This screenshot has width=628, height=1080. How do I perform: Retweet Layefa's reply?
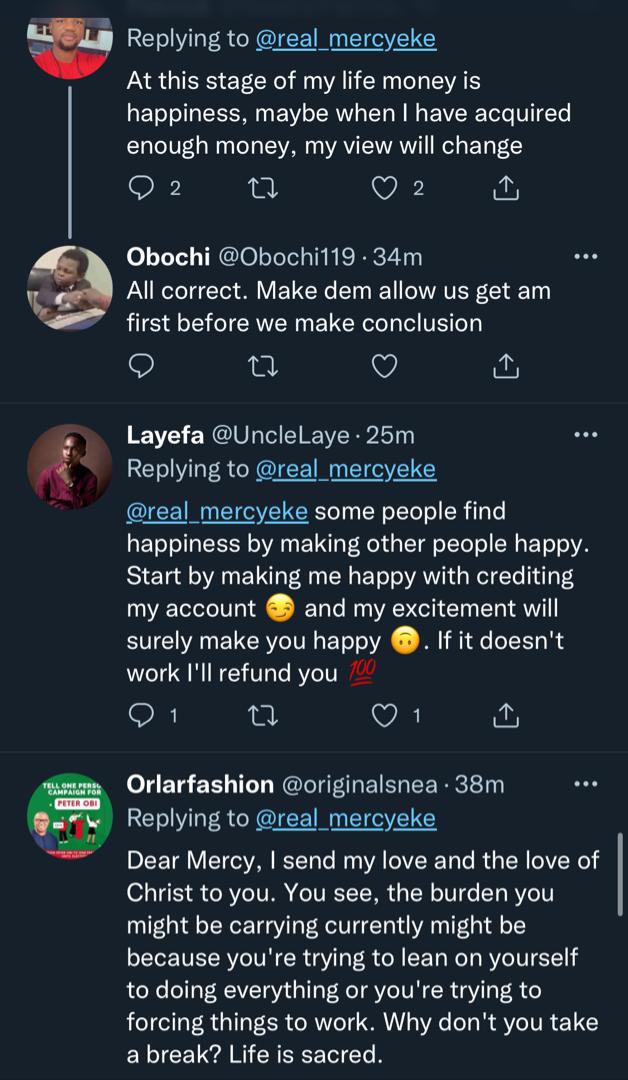coord(262,715)
